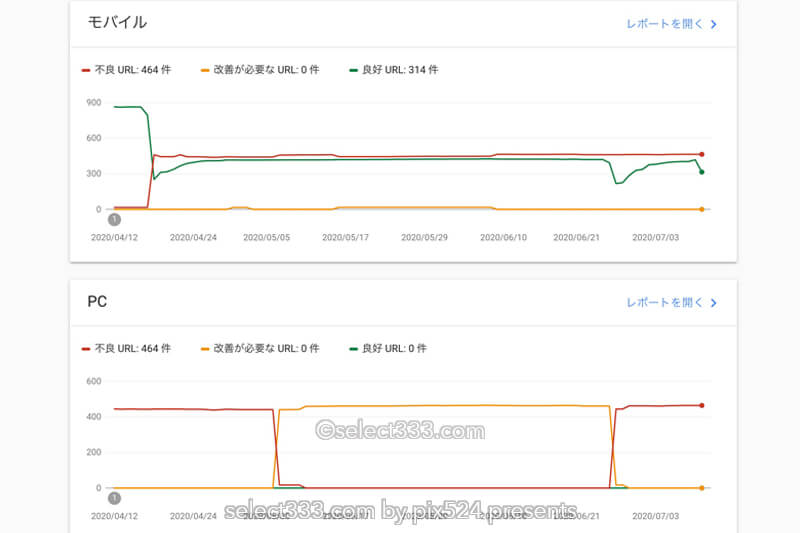This screenshot has width=800, height=533.
Task: Select 不良 URL: 464 件 legend in PC chart
Action: (x=127, y=348)
